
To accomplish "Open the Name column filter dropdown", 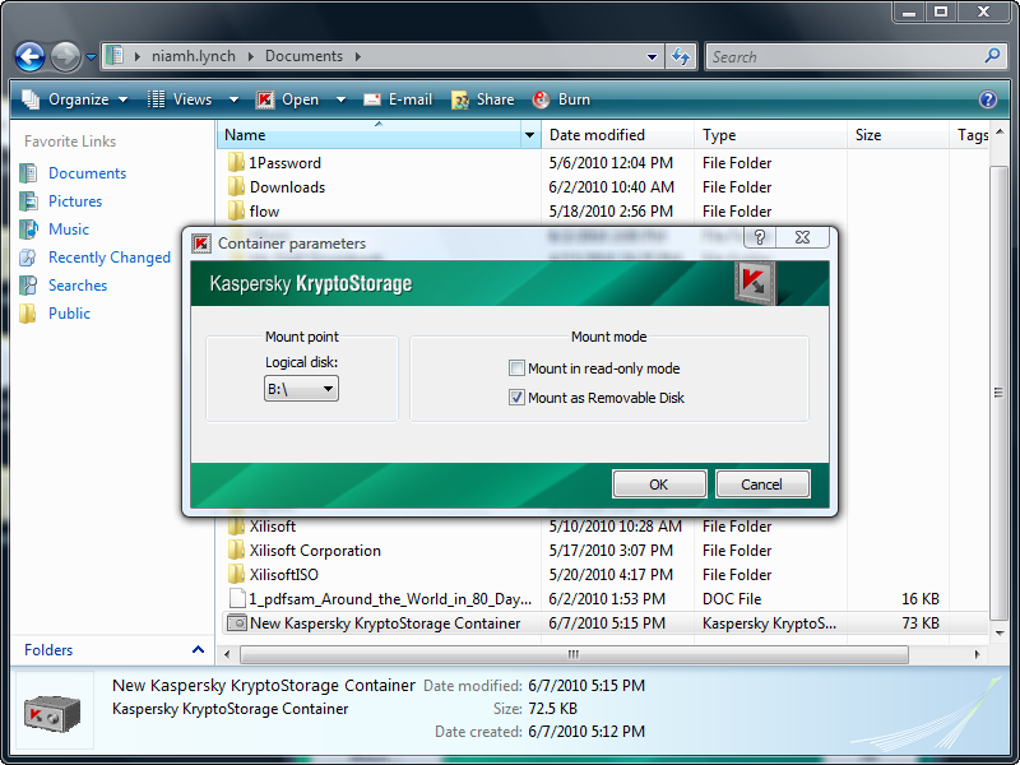I will (x=530, y=135).
